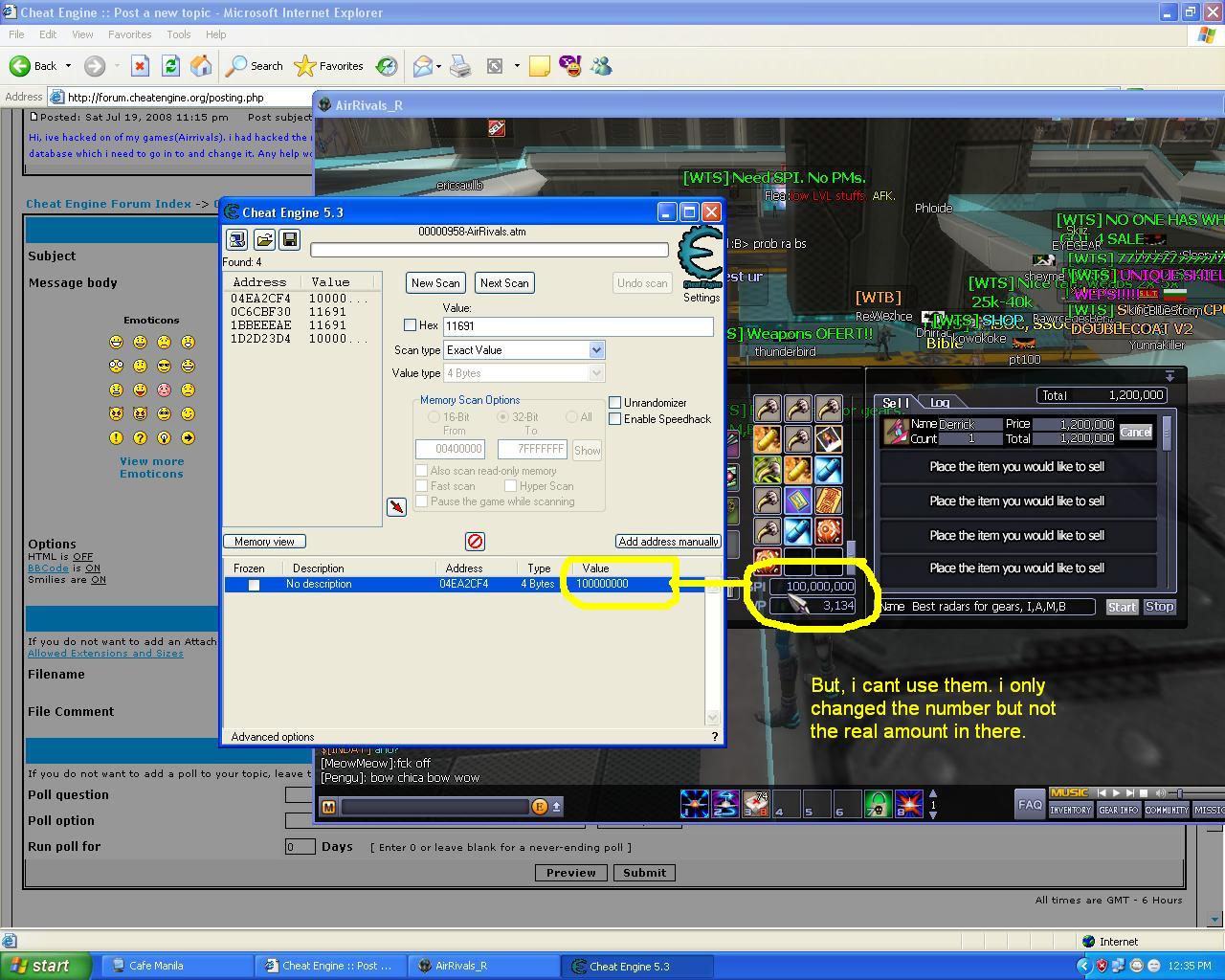Select the 16-Bit radio button
1225x980 pixels.
pos(434,417)
